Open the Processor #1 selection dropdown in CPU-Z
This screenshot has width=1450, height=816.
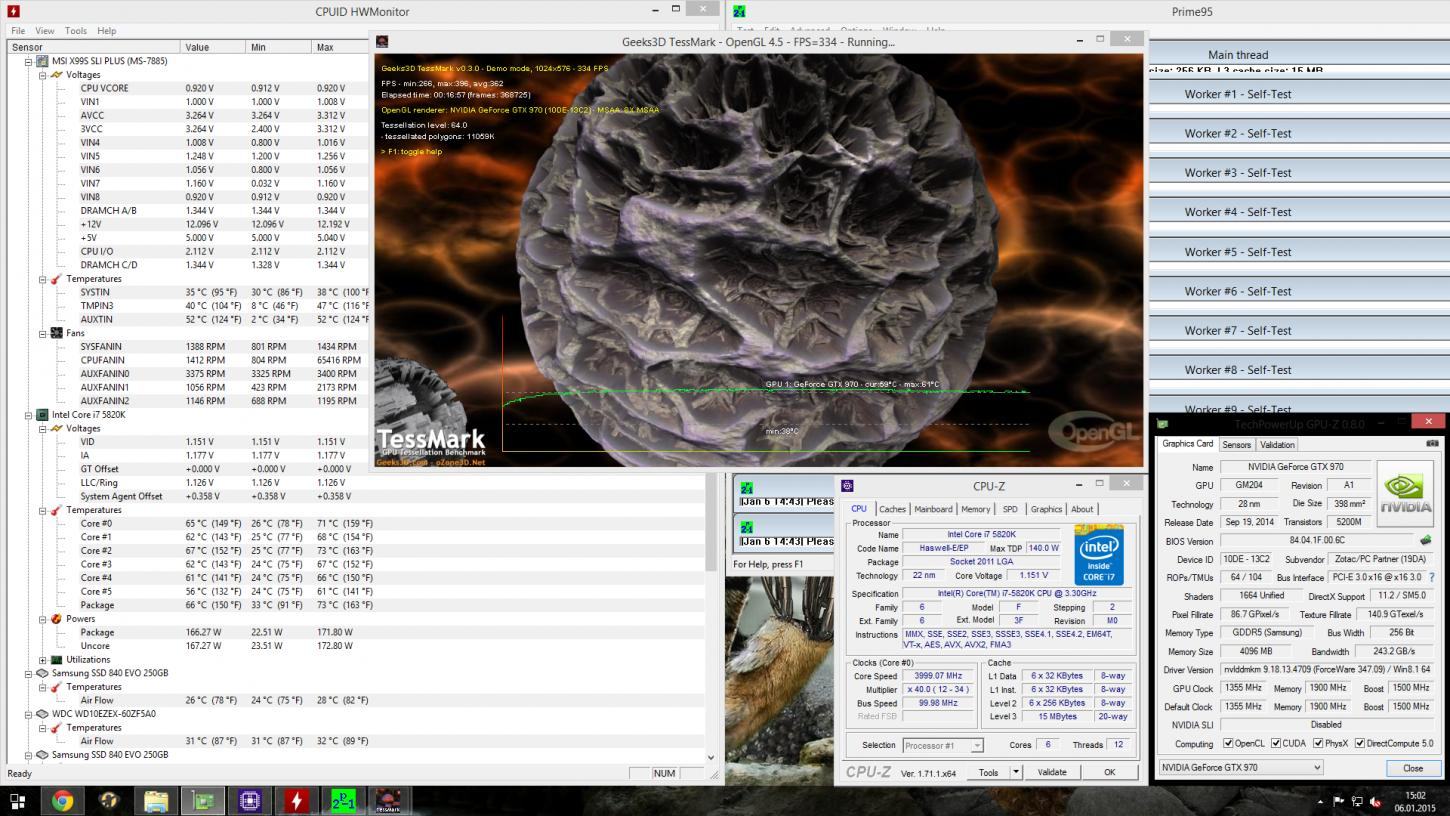coord(943,745)
